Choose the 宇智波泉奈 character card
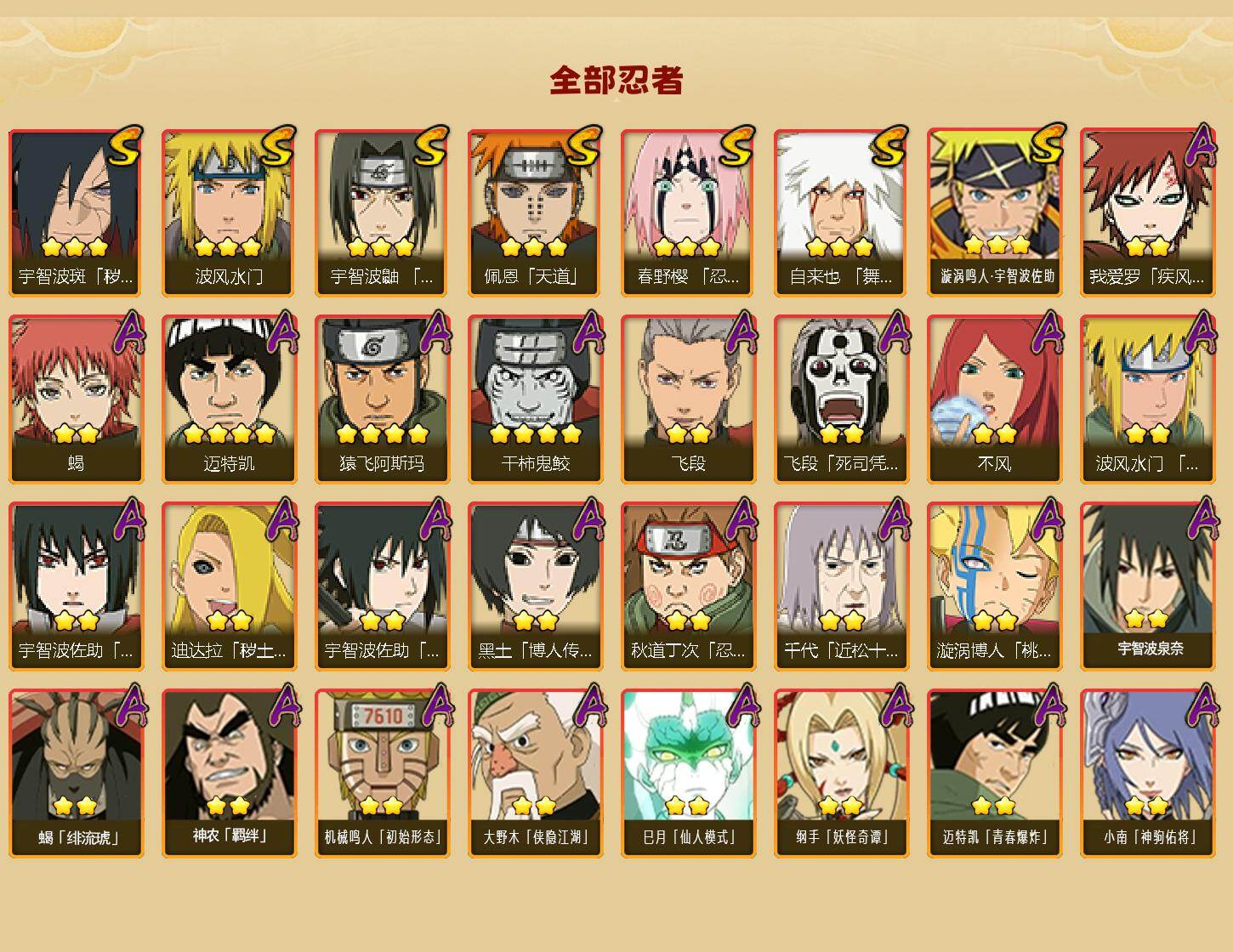 coord(1149,586)
